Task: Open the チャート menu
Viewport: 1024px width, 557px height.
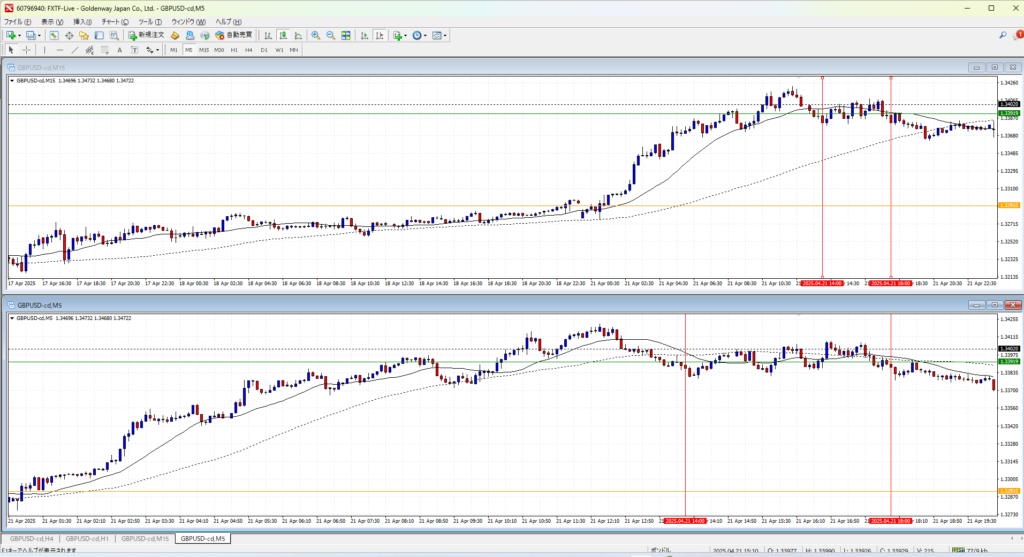Action: pyautogui.click(x=110, y=21)
